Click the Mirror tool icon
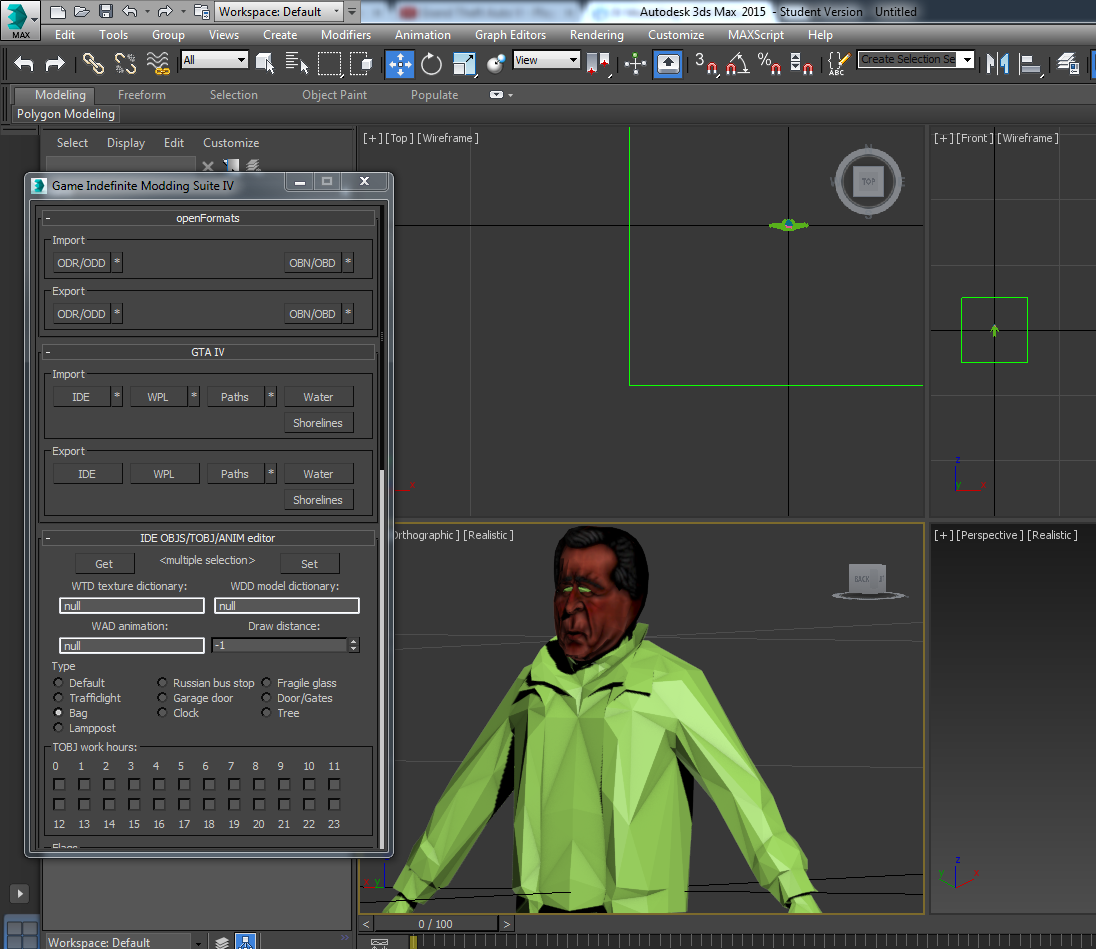Viewport: 1096px width, 949px height. (997, 64)
